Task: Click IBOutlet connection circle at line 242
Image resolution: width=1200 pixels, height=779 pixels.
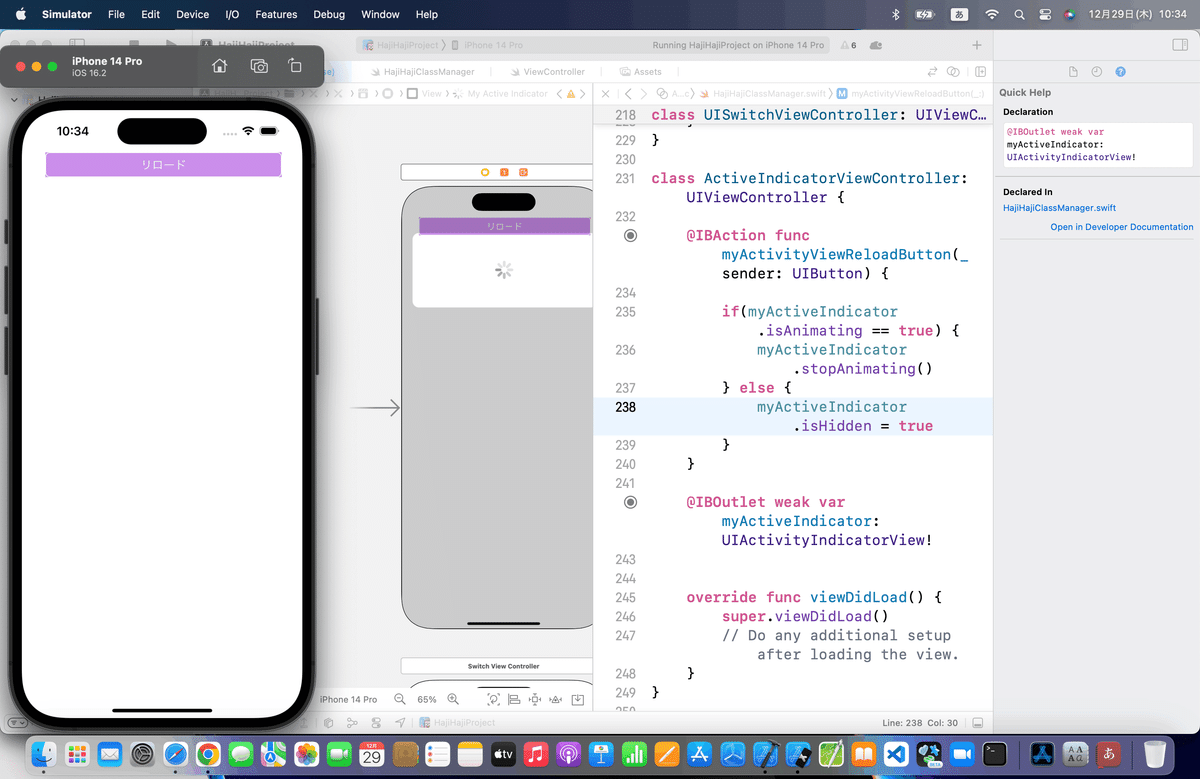Action: (630, 502)
